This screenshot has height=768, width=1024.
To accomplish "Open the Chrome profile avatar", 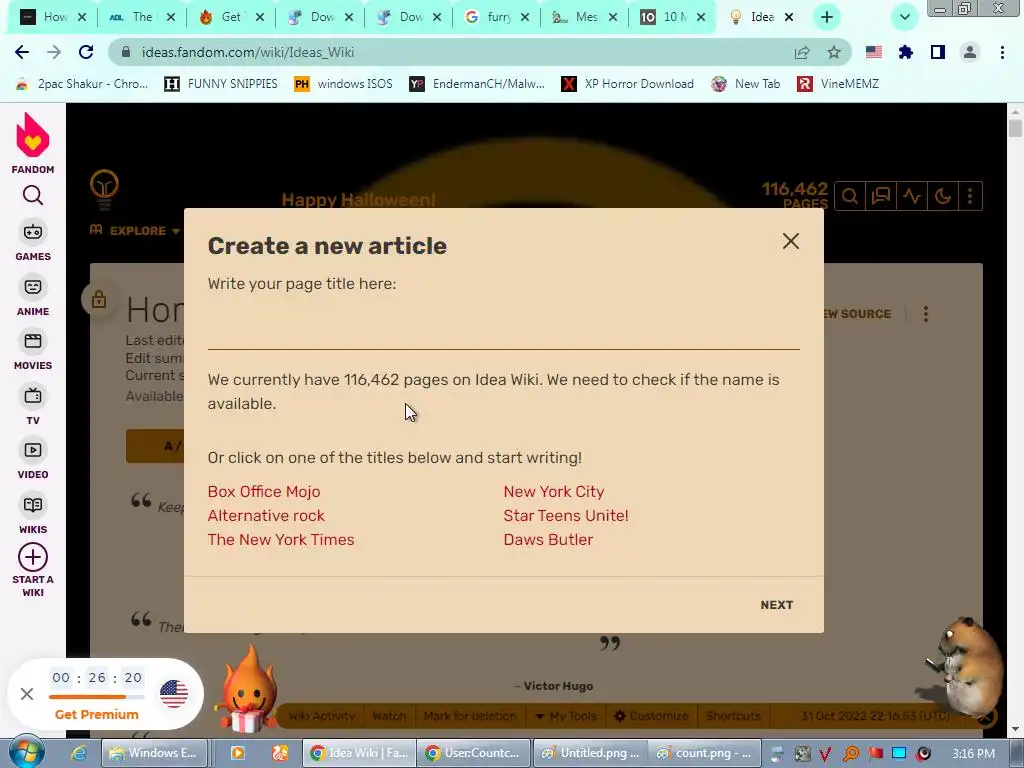I will 970,52.
